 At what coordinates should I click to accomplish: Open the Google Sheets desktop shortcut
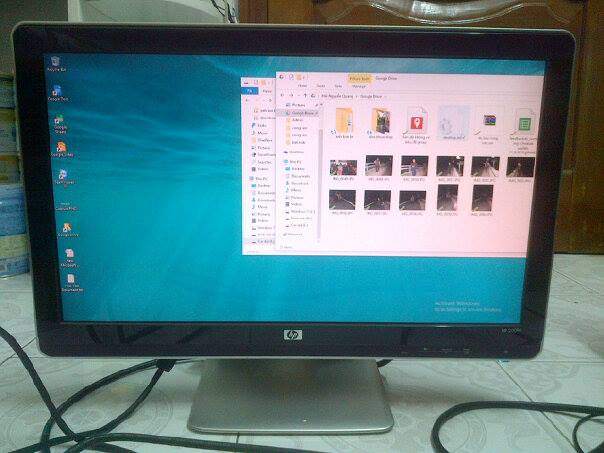(x=60, y=122)
